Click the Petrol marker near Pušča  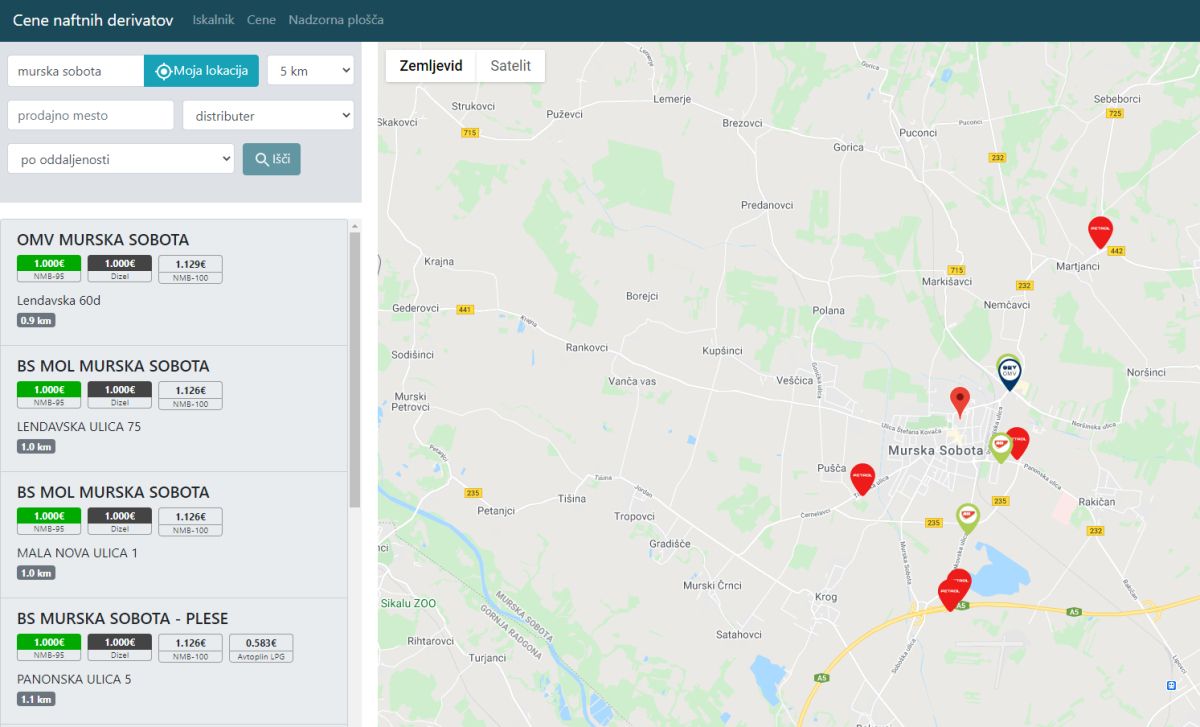[862, 477]
